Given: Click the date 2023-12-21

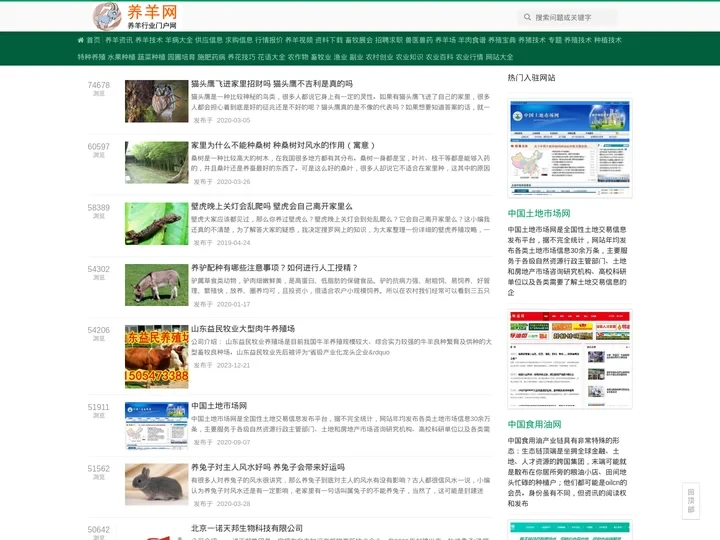Looking at the screenshot, I should point(233,366).
